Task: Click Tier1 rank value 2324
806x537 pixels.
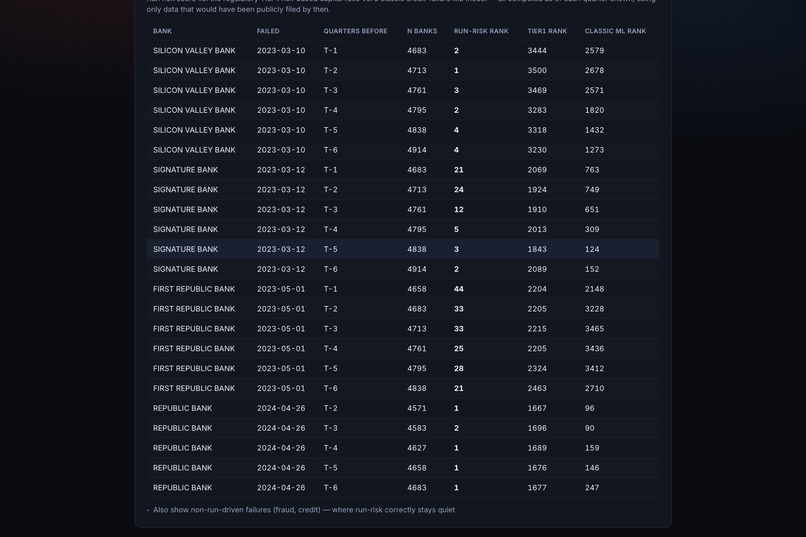Action: click(x=537, y=368)
